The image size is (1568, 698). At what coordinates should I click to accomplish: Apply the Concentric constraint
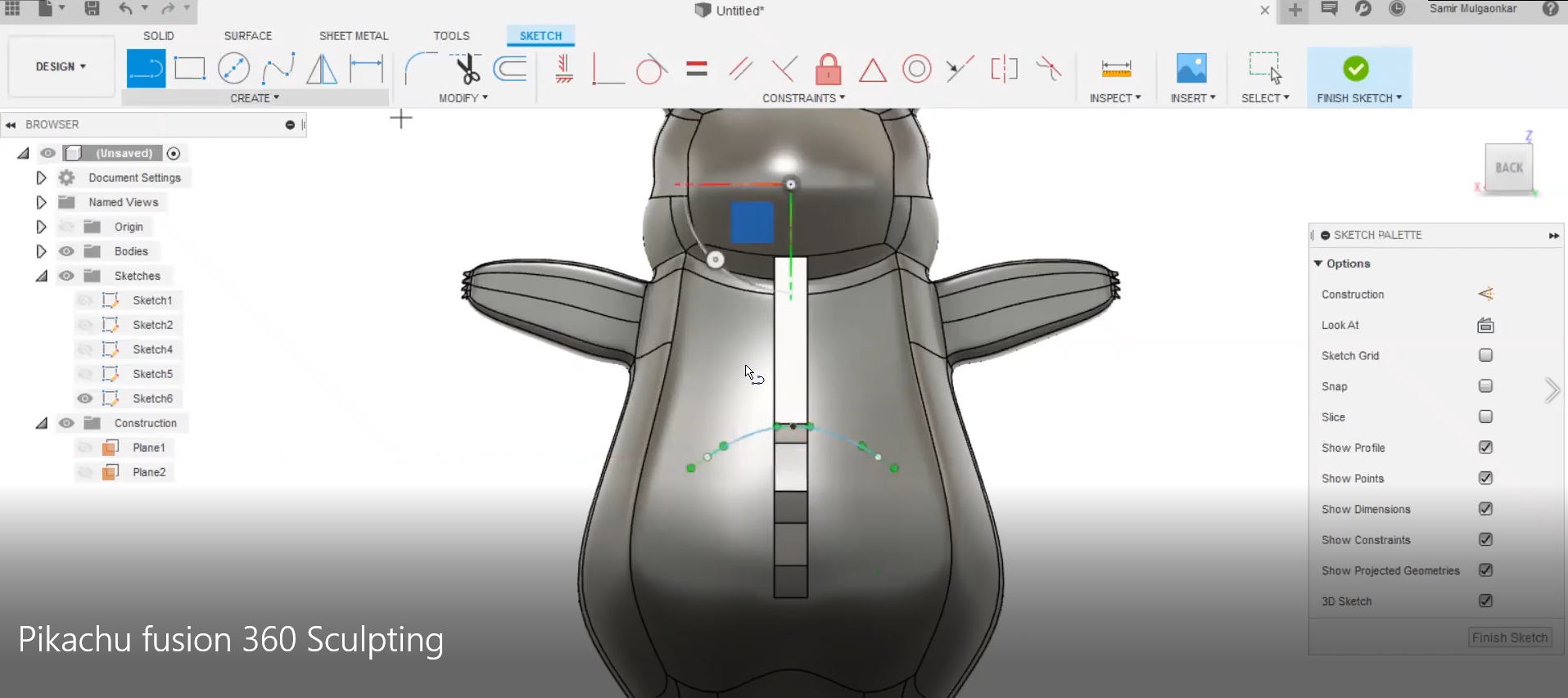coord(917,69)
